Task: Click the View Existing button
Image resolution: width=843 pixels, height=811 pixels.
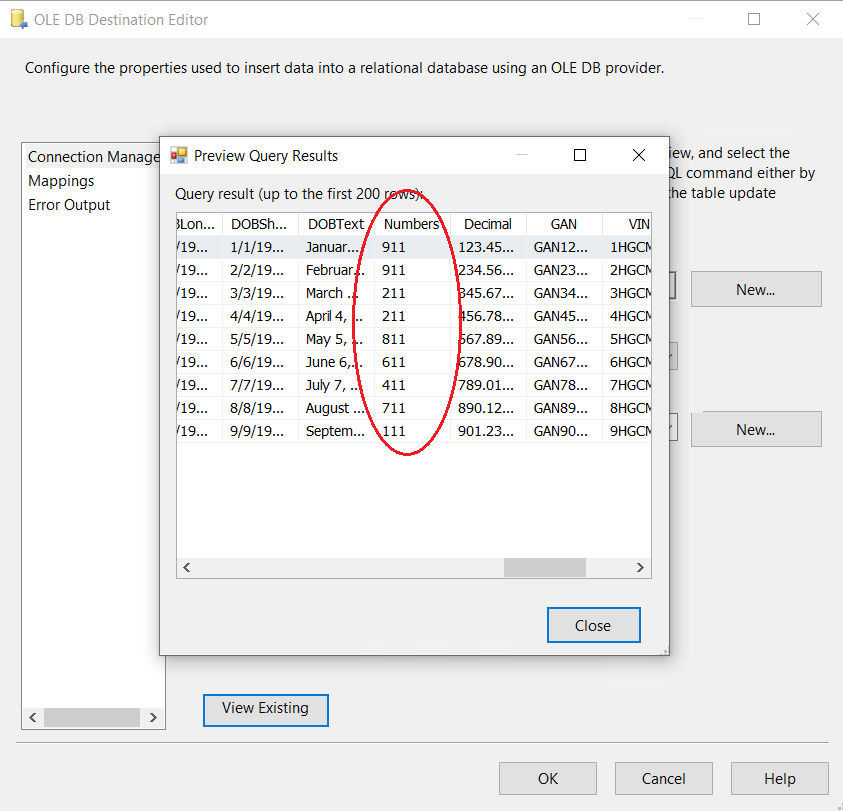Action: (265, 709)
